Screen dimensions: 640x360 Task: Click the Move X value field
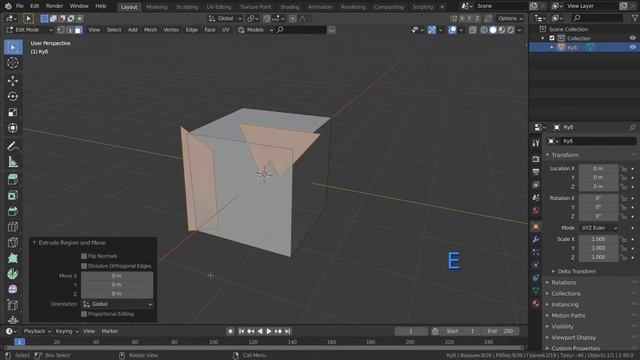pos(117,276)
